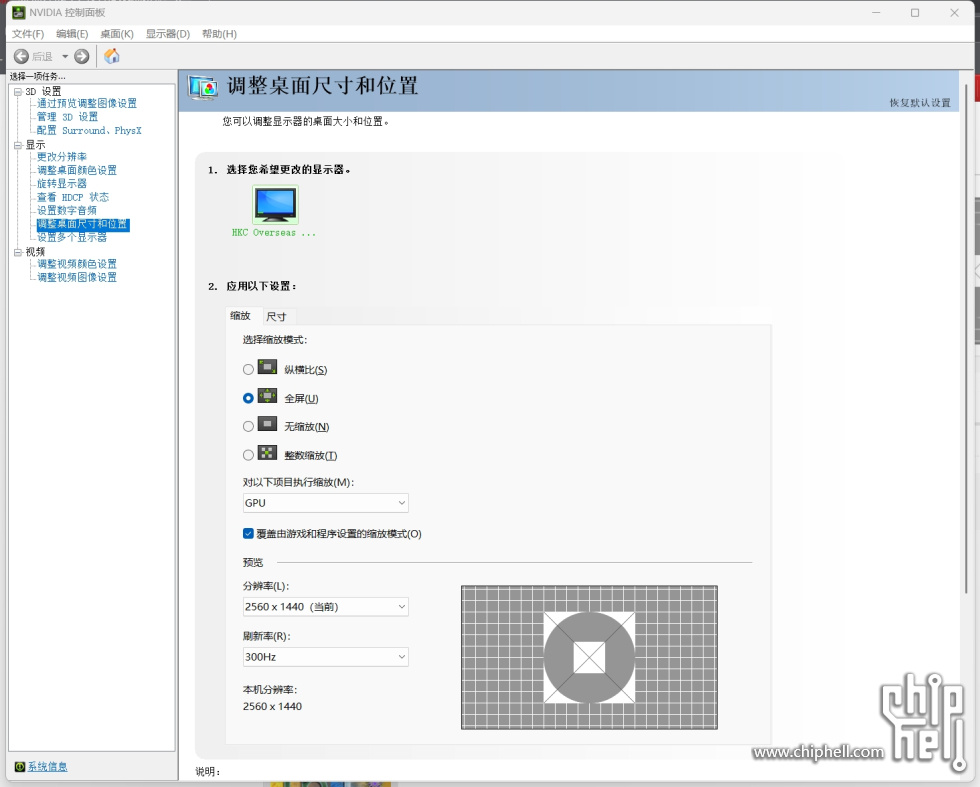Open the 编辑(E) menu
Image resolution: width=980 pixels, height=787 pixels.
(x=72, y=34)
